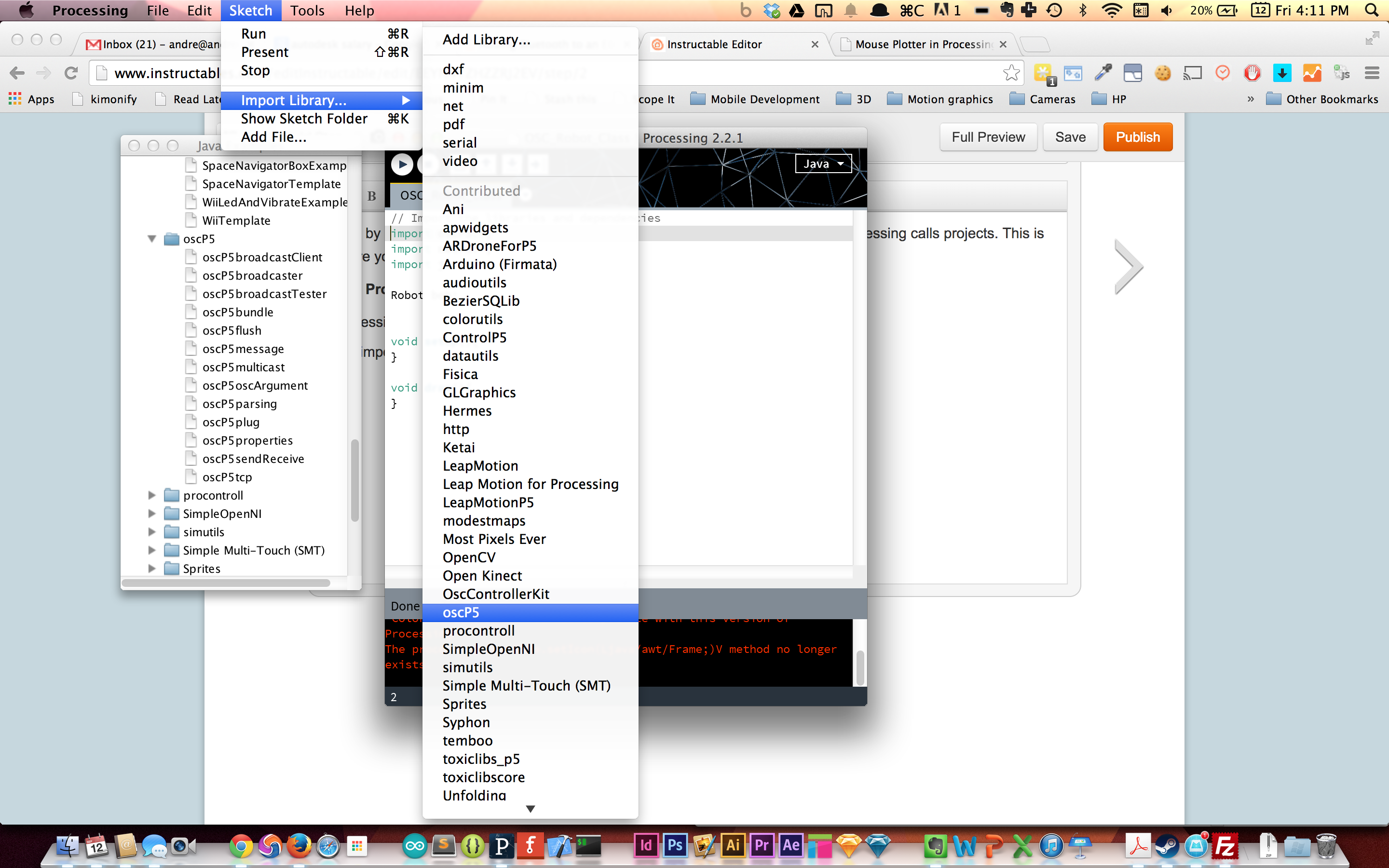The height and width of the screenshot is (868, 1389).
Task: Click the Chrome back arrow
Action: (17, 73)
